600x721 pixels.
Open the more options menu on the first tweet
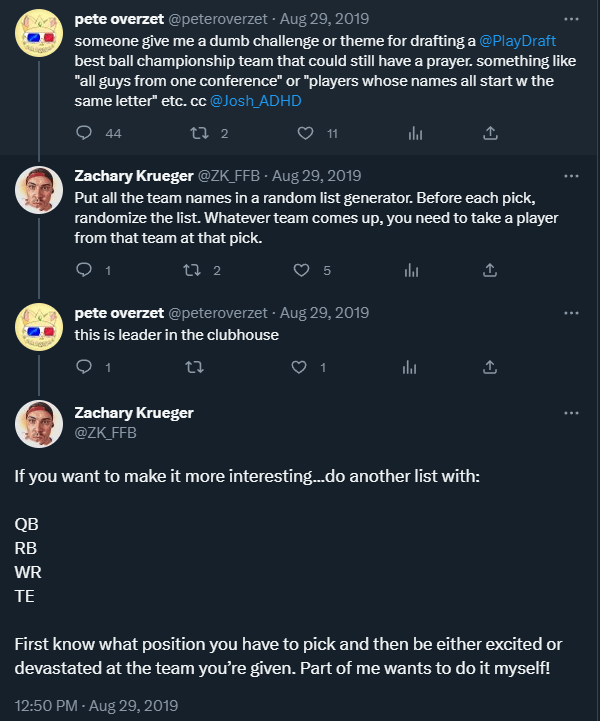pos(571,18)
